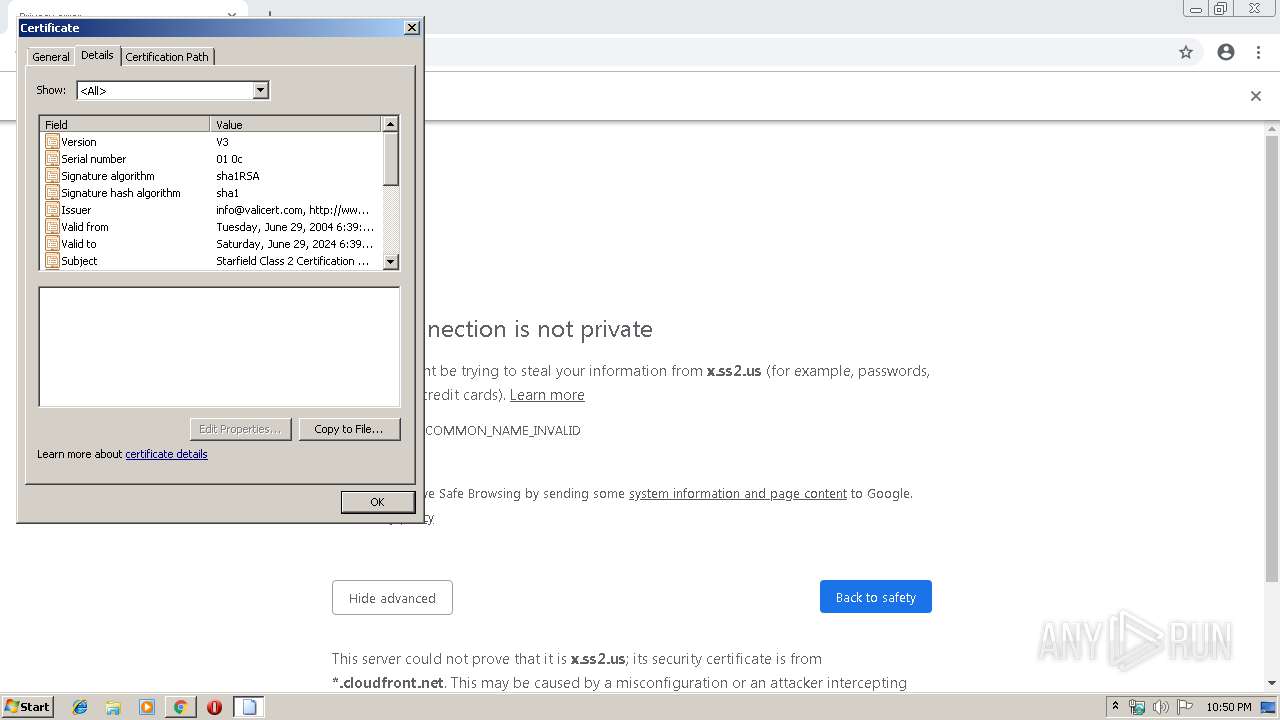1280x720 pixels.
Task: Open Windows Explorer folder in taskbar
Action: (113, 707)
